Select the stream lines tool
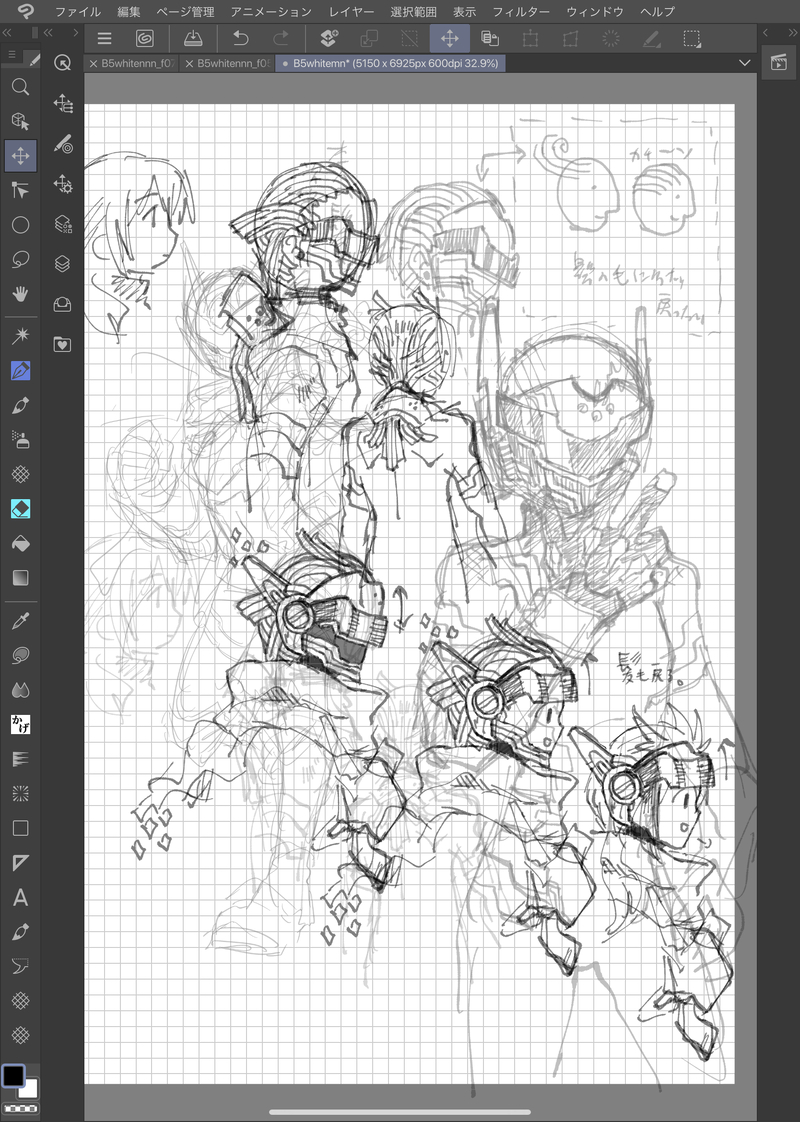Screen dimensions: 800x1122 click(x=21, y=758)
